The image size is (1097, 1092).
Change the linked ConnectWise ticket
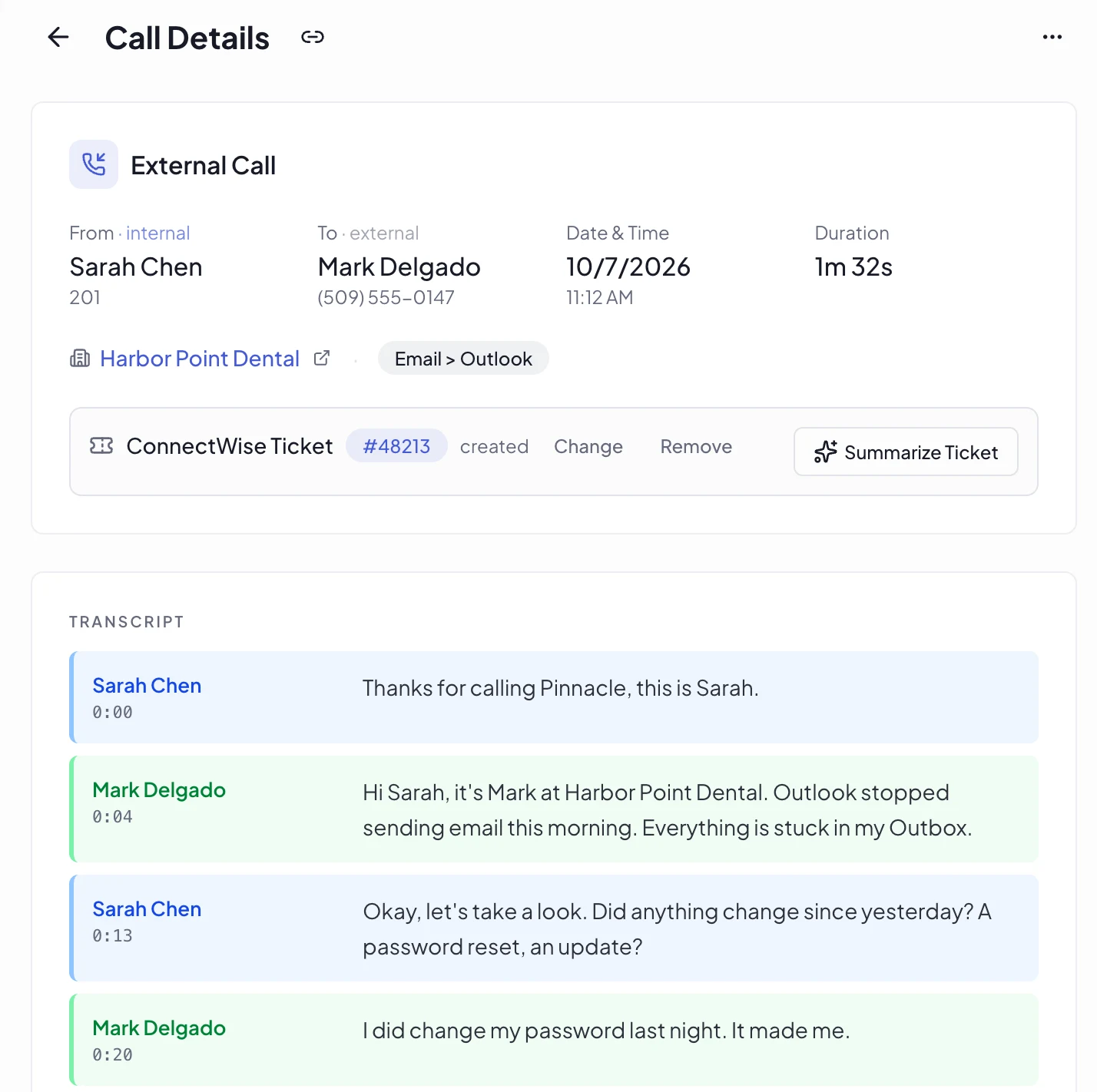tap(588, 447)
